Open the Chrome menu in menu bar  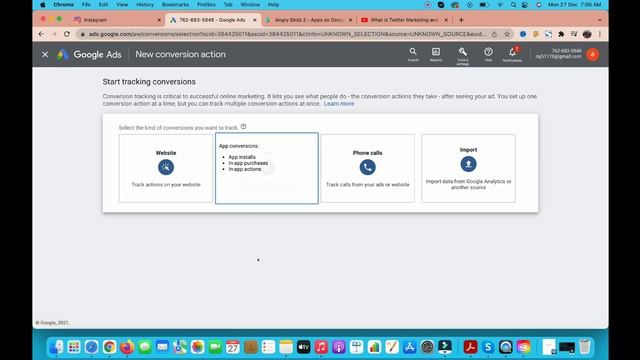tap(64, 4)
